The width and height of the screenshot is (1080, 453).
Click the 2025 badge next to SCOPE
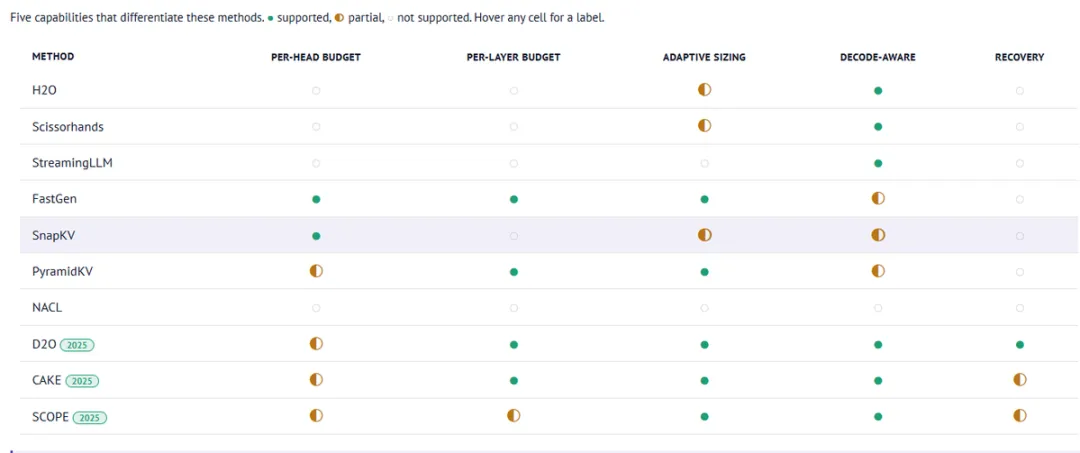click(89, 417)
